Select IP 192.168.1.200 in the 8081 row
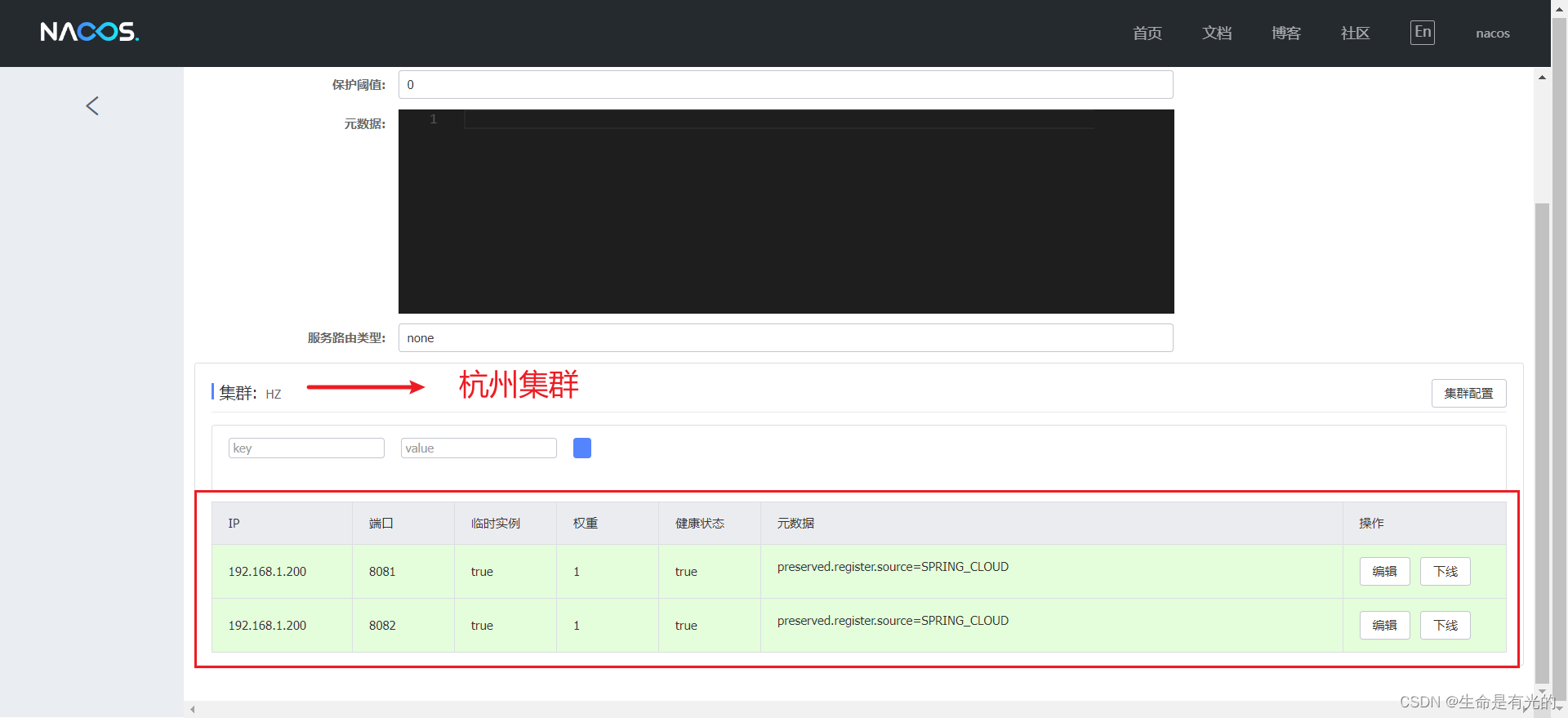 click(x=267, y=572)
